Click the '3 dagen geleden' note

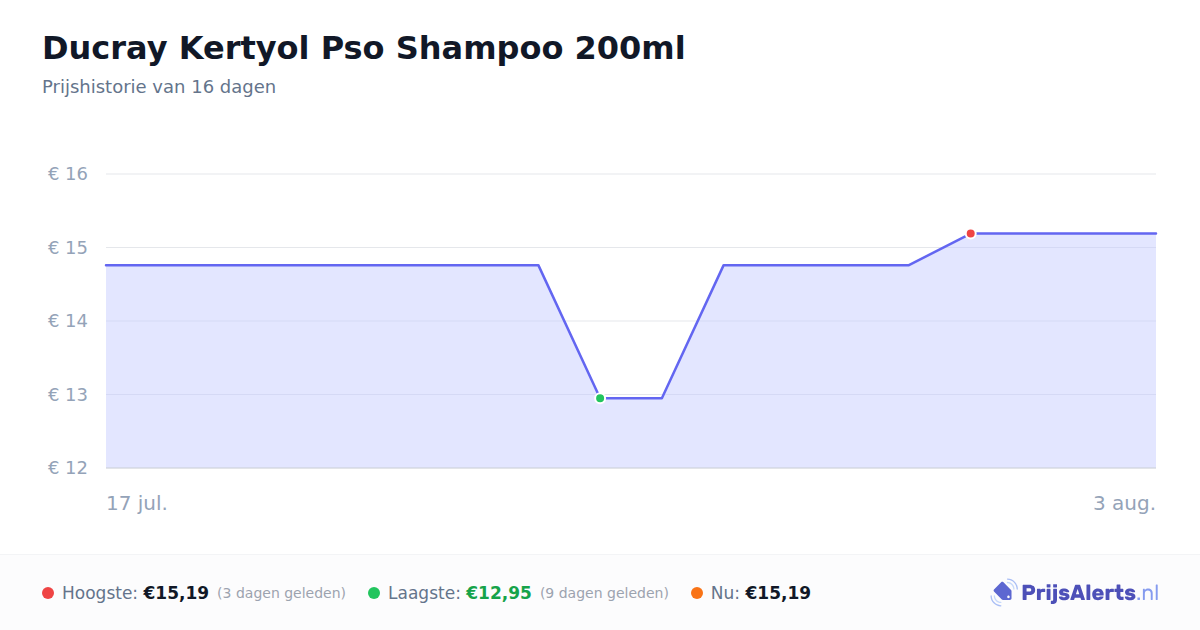click(x=281, y=593)
